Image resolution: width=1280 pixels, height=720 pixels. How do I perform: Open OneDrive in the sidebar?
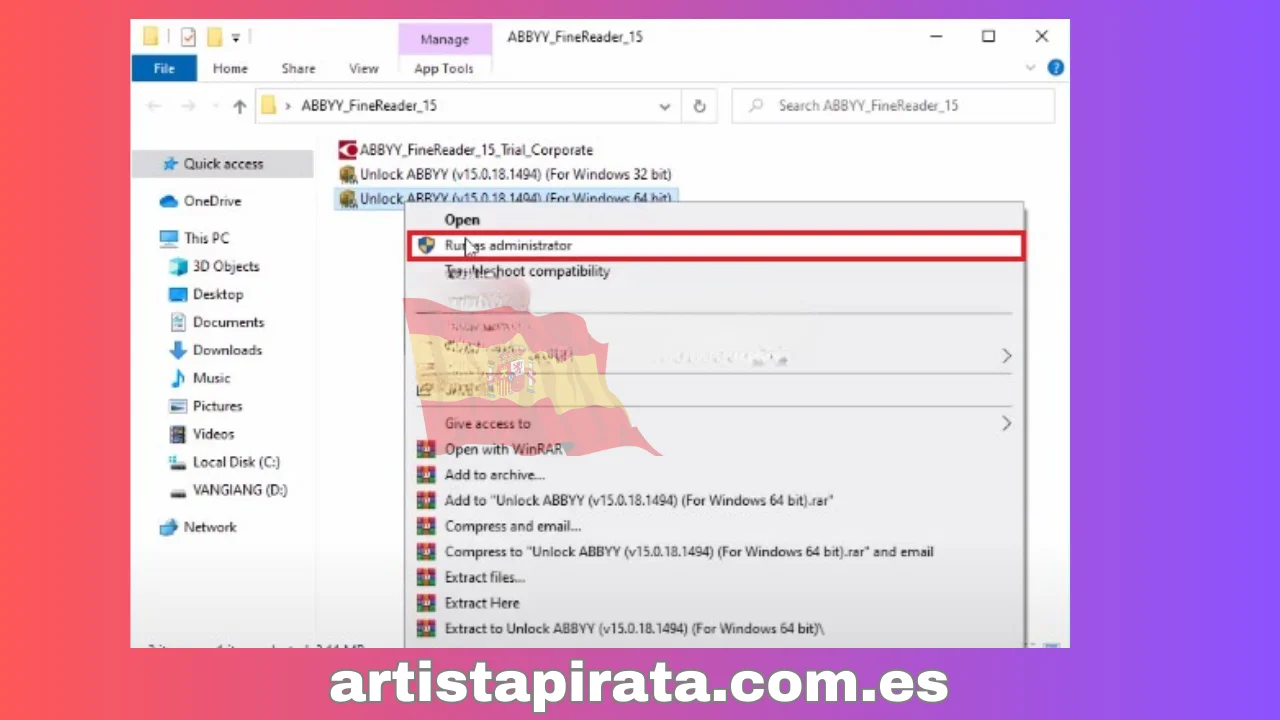(212, 201)
